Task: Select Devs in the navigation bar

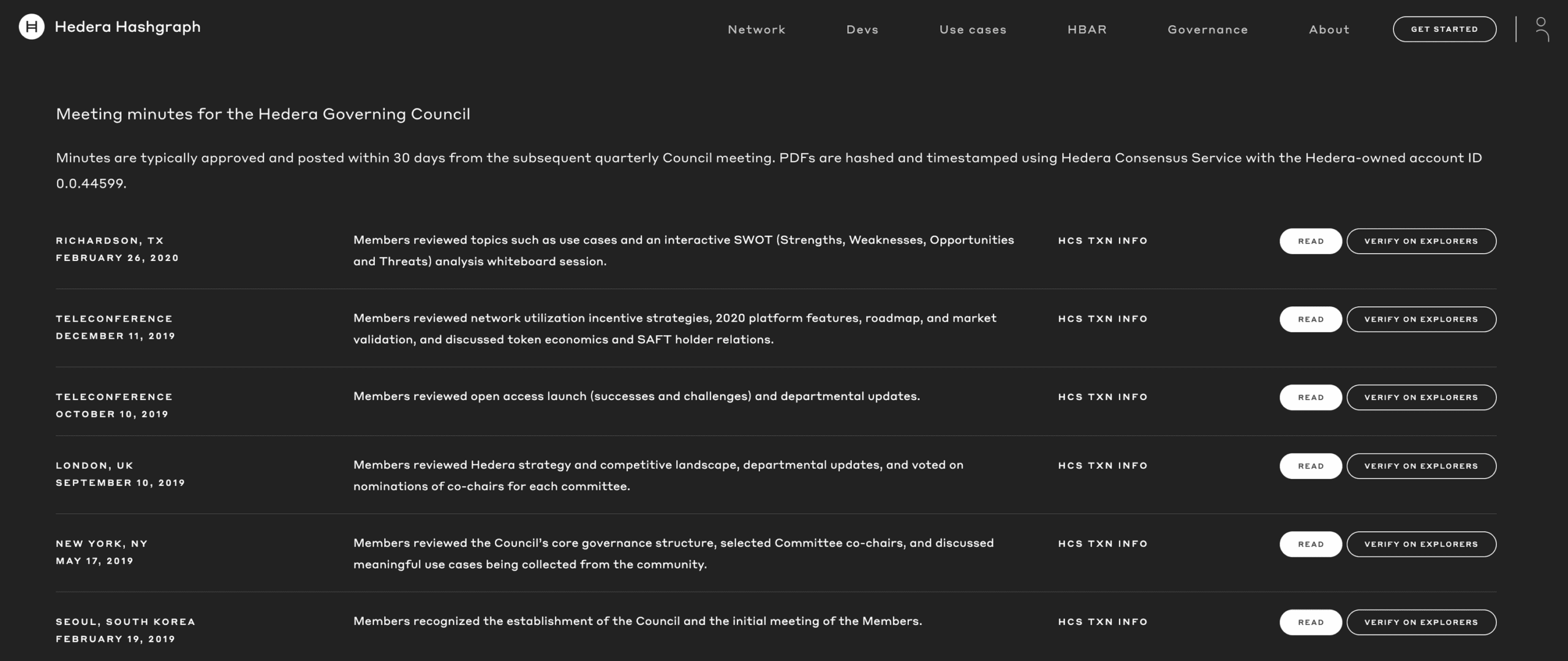Action: tap(861, 29)
